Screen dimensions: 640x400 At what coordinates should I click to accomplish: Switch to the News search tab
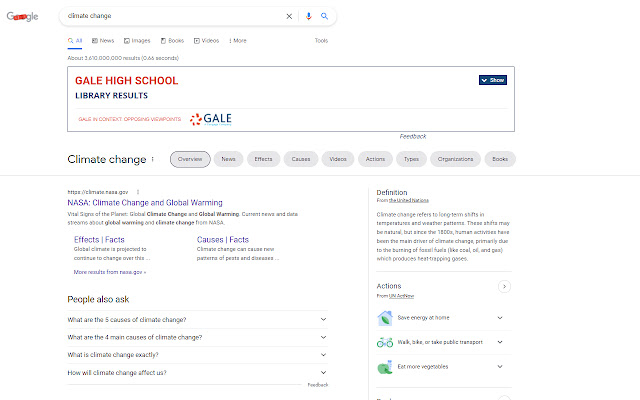click(103, 41)
